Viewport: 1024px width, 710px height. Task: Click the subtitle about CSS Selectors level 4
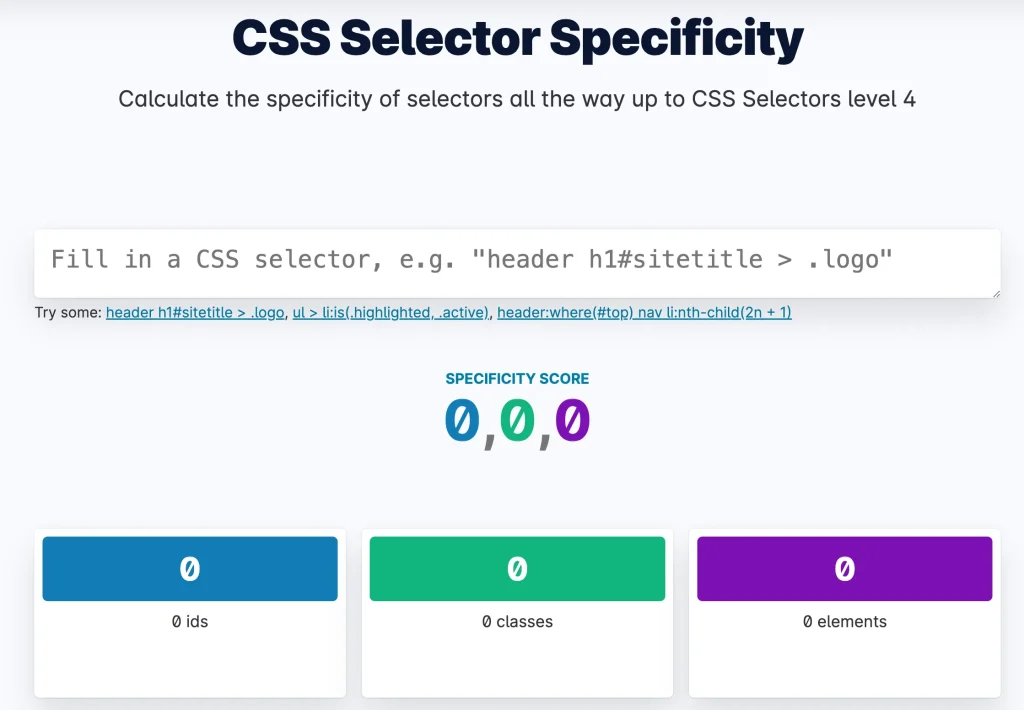point(517,99)
